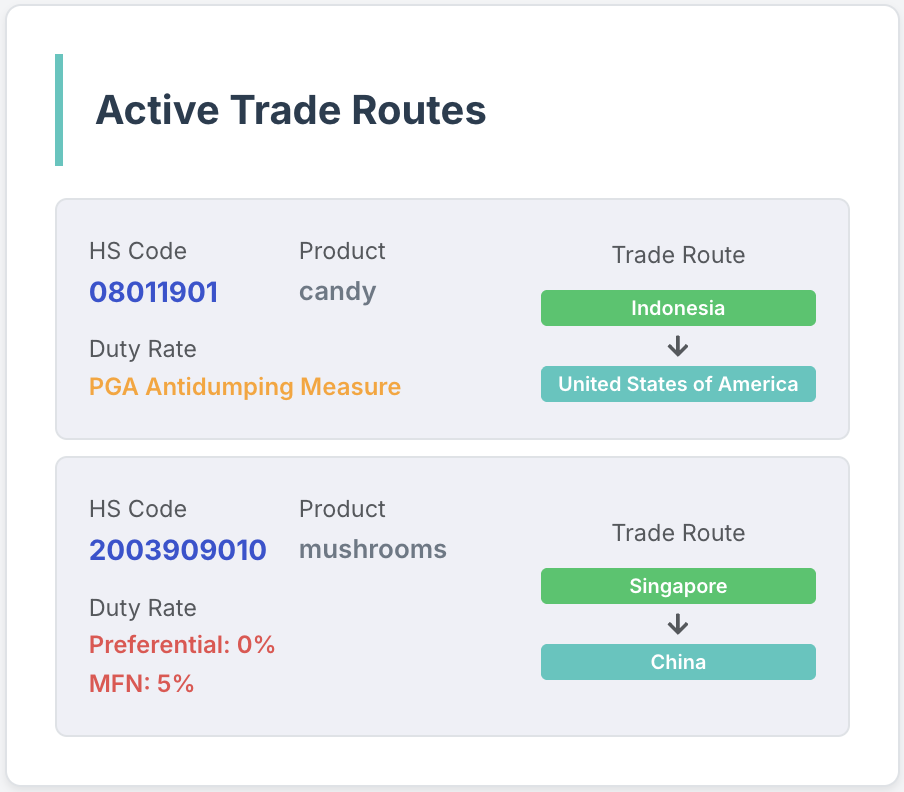
Task: Click the Trade Route label above Singapore
Action: click(678, 533)
